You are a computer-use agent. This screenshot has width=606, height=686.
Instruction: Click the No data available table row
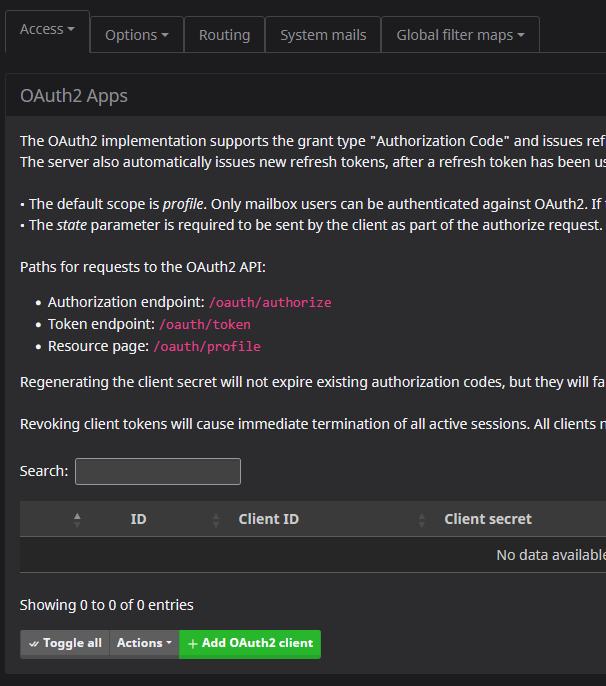tap(550, 555)
